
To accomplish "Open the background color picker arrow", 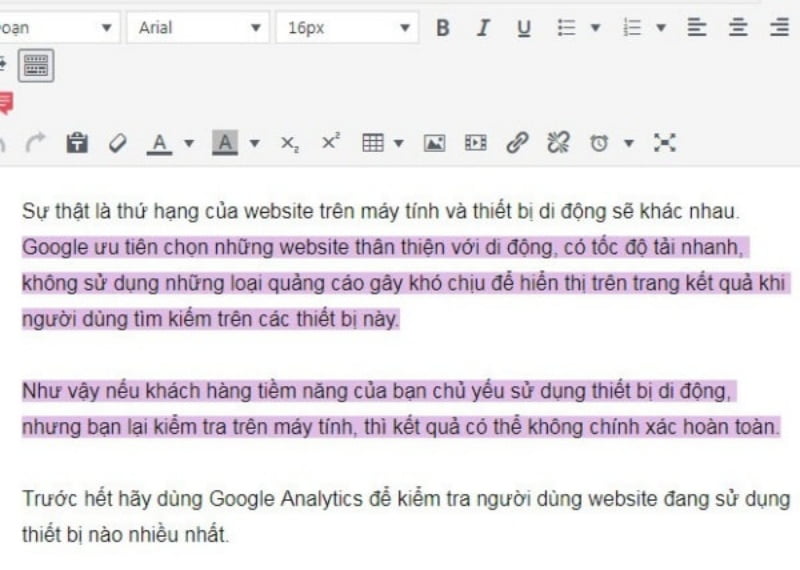I will 254,143.
